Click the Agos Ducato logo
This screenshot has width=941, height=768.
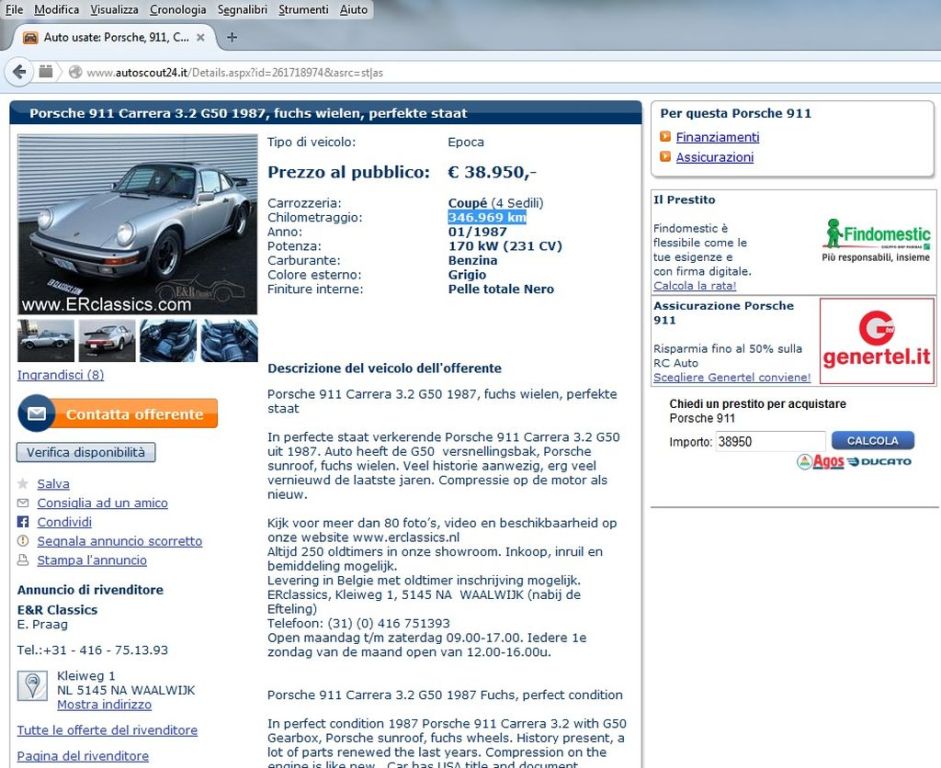coord(854,461)
